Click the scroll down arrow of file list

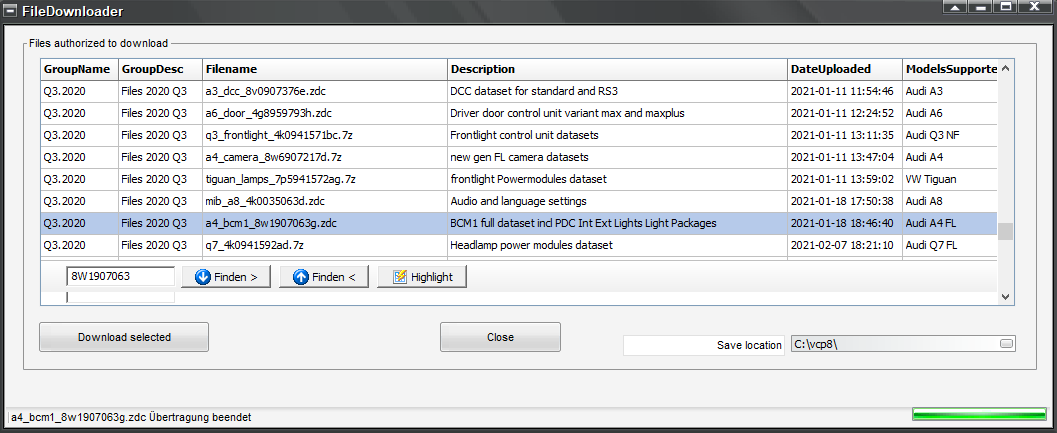coord(1005,296)
